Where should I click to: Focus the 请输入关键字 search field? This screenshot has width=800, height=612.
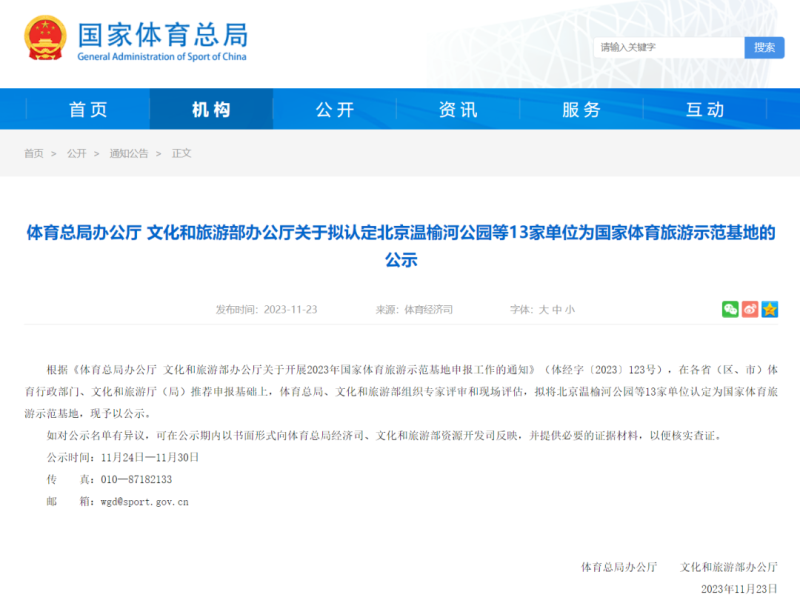668,47
